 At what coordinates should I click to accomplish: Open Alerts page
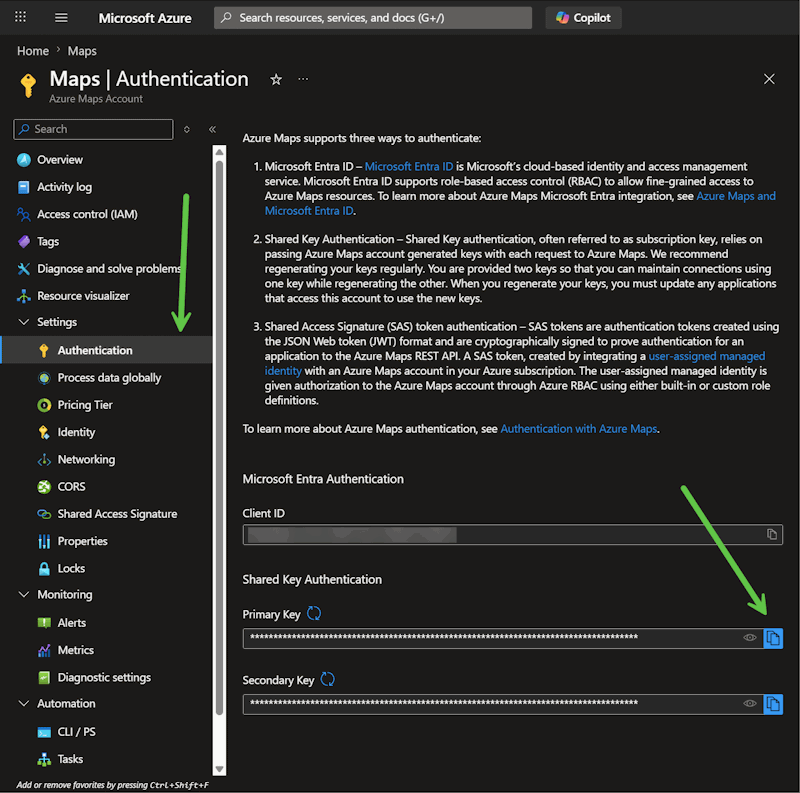[x=71, y=623]
